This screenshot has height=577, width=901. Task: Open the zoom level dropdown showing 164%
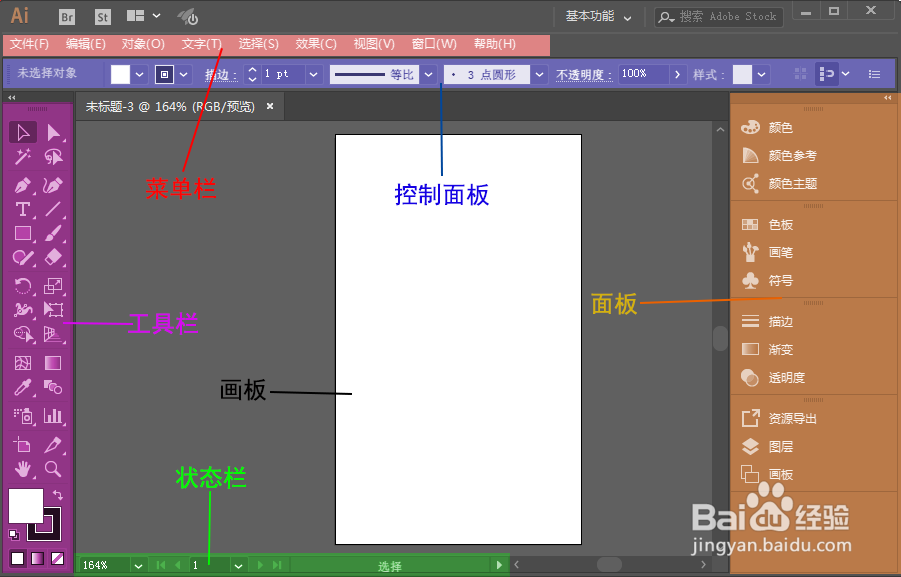[x=137, y=564]
